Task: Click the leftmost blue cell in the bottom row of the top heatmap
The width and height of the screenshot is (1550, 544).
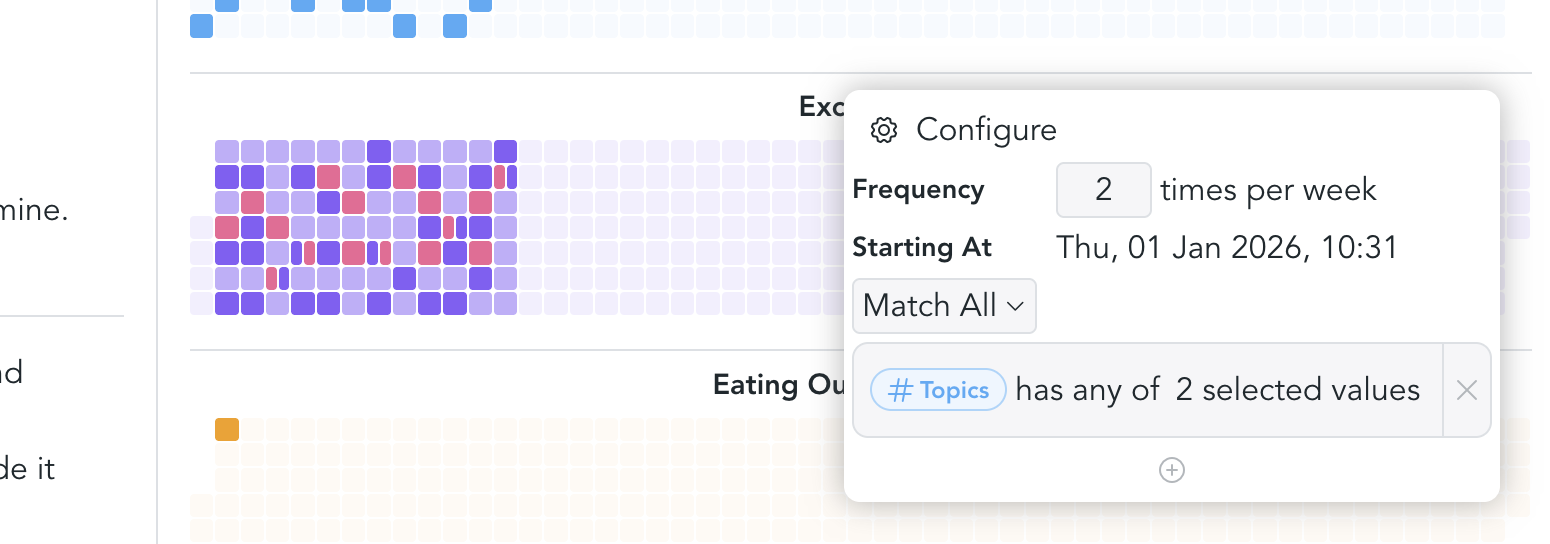Action: [x=202, y=26]
